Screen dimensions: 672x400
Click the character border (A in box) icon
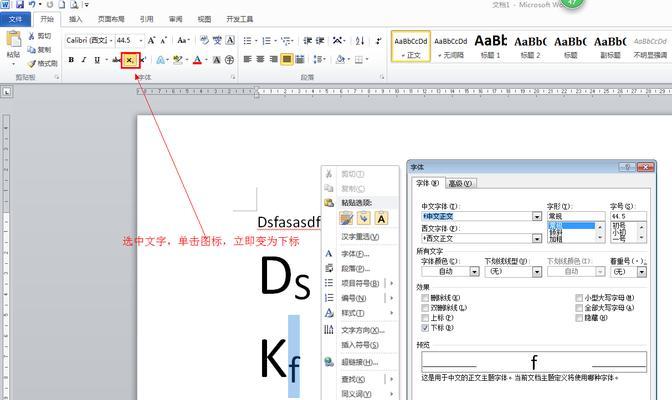[x=230, y=41]
